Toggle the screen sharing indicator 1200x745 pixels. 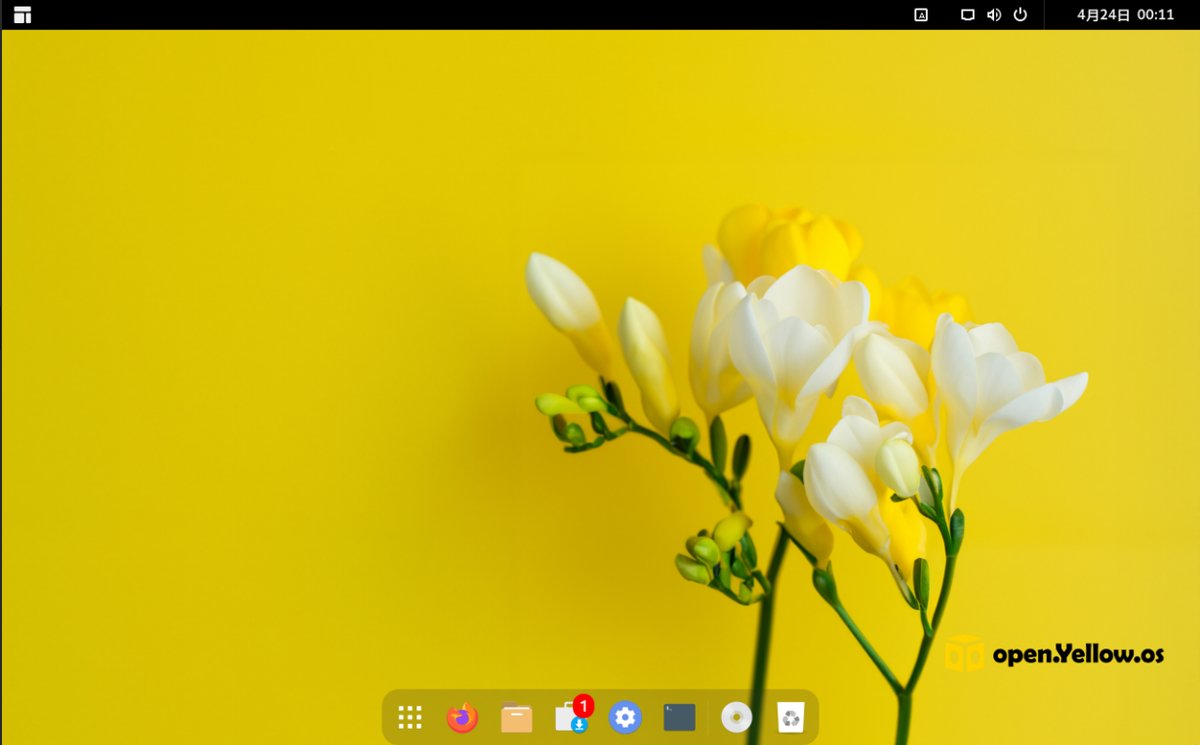coord(966,15)
